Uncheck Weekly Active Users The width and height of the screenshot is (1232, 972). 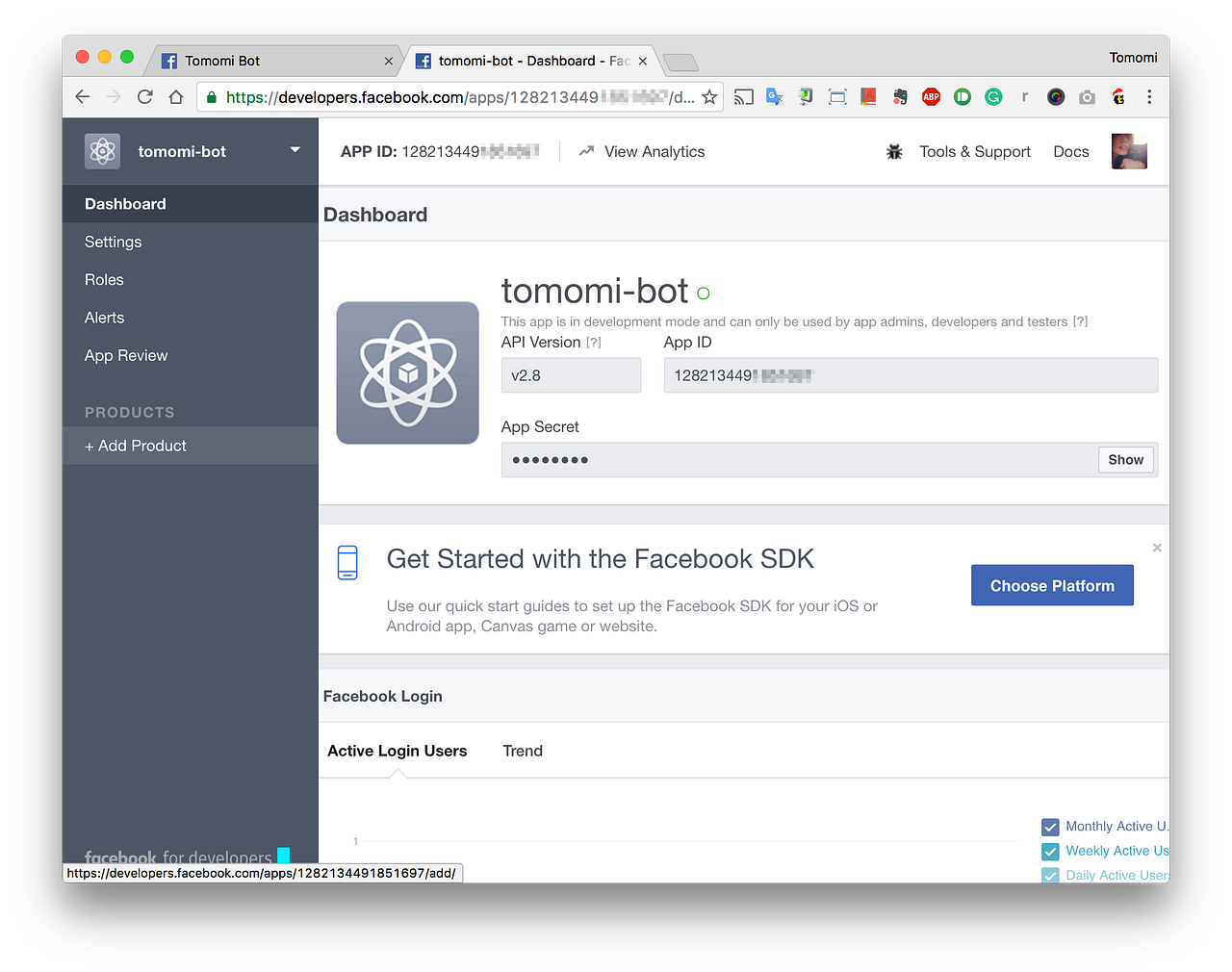1049,851
